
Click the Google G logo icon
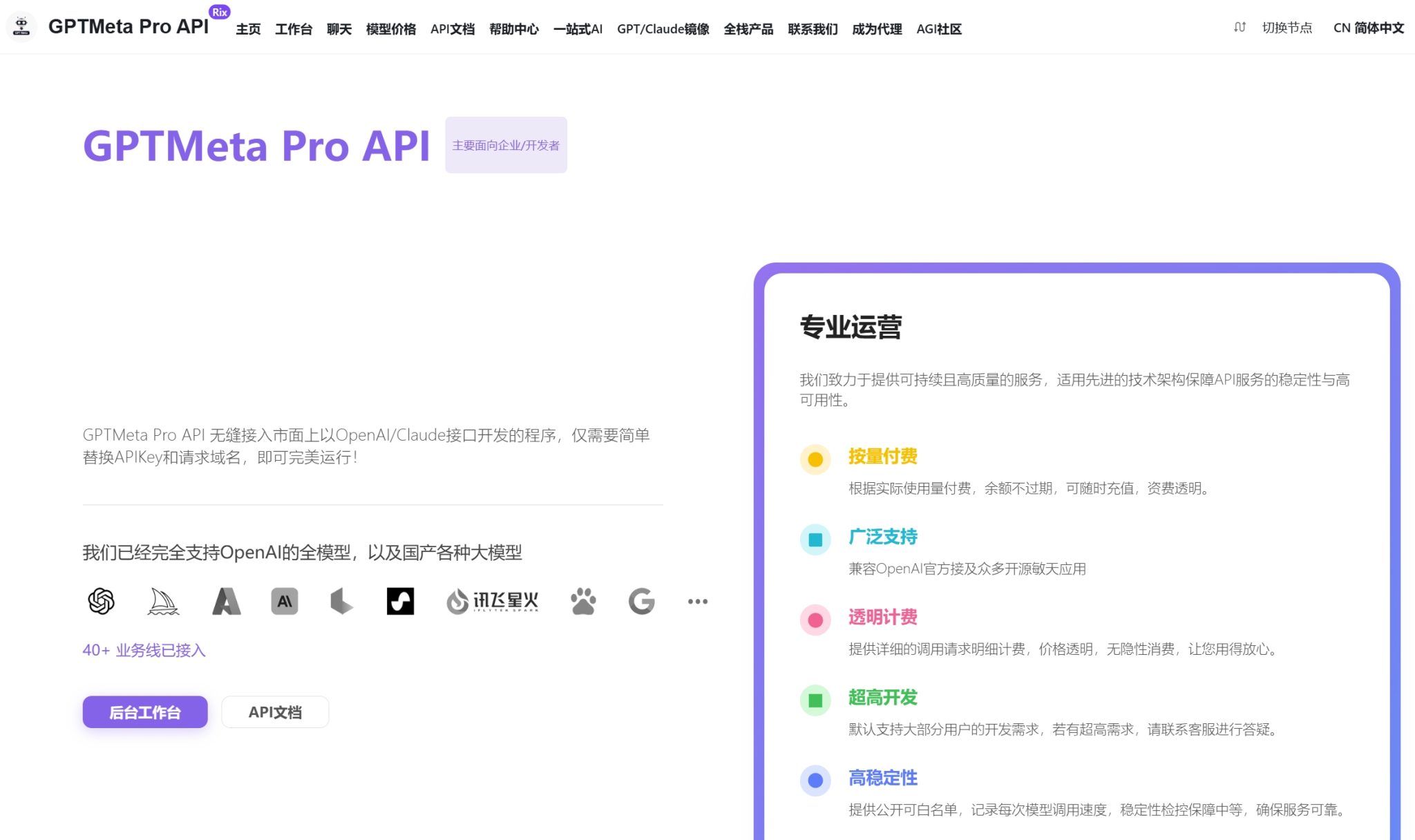[x=641, y=600]
